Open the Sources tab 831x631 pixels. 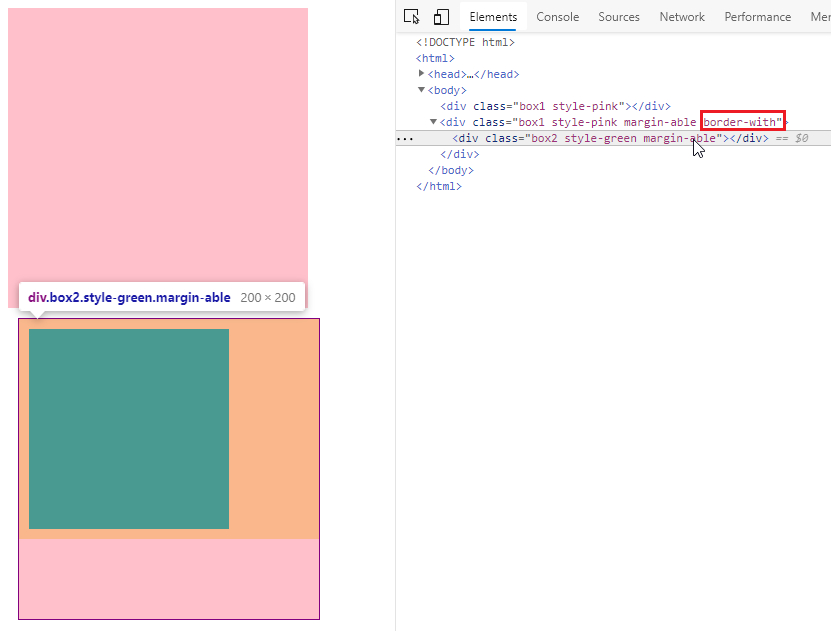pyautogui.click(x=618, y=17)
